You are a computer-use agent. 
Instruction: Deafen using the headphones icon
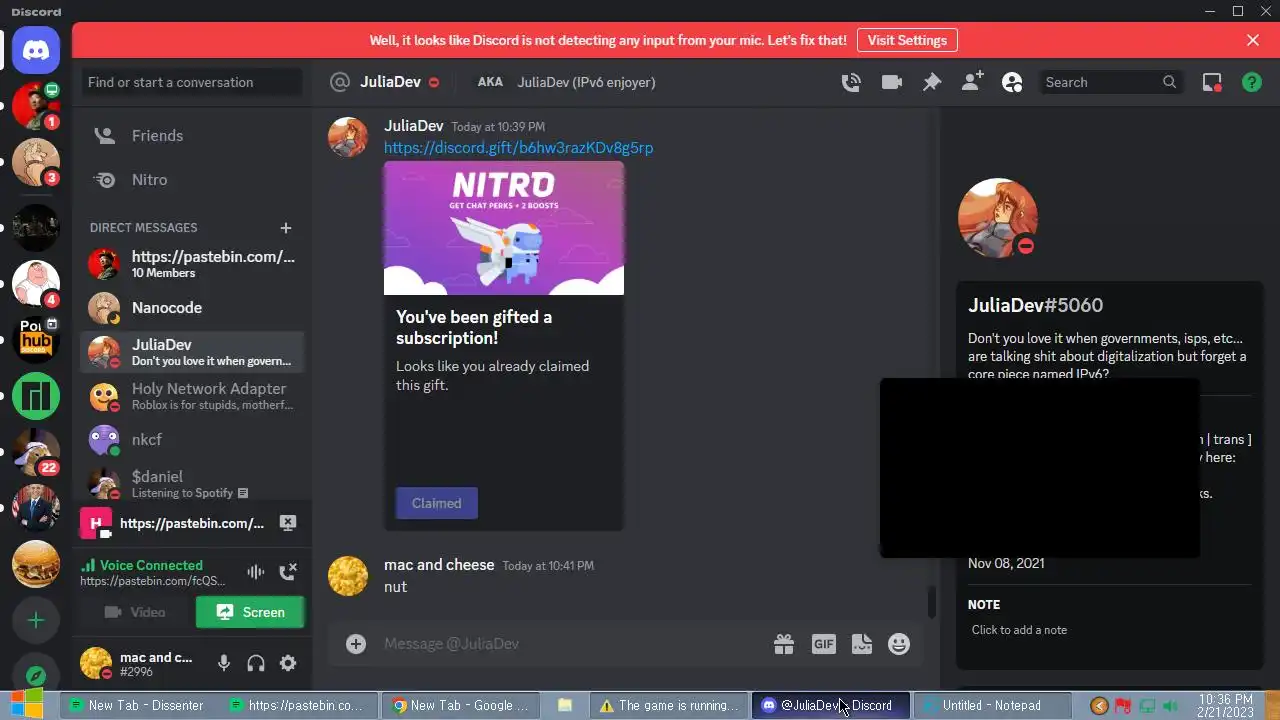click(x=256, y=663)
